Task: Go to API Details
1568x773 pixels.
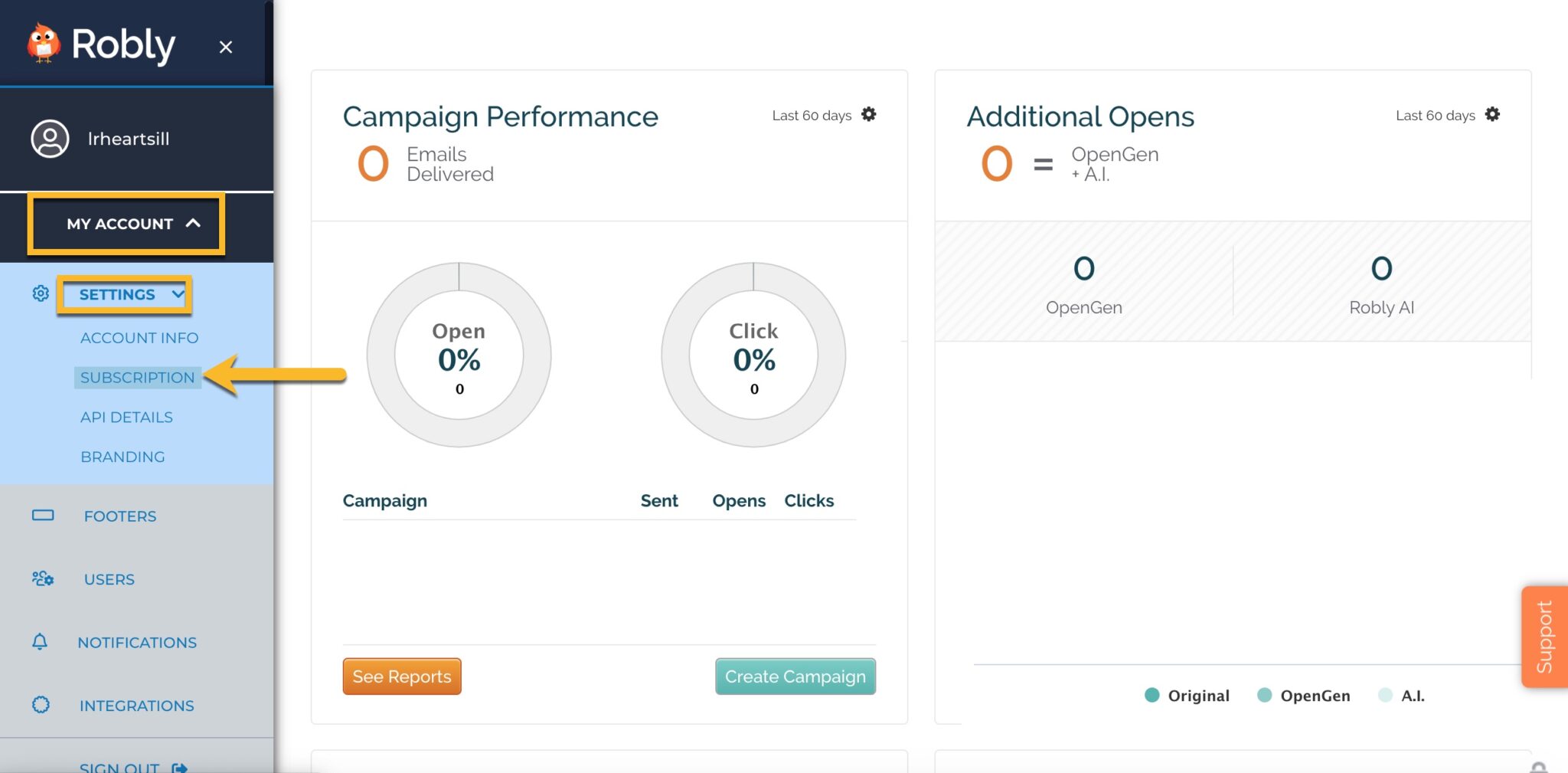Action: tap(126, 418)
